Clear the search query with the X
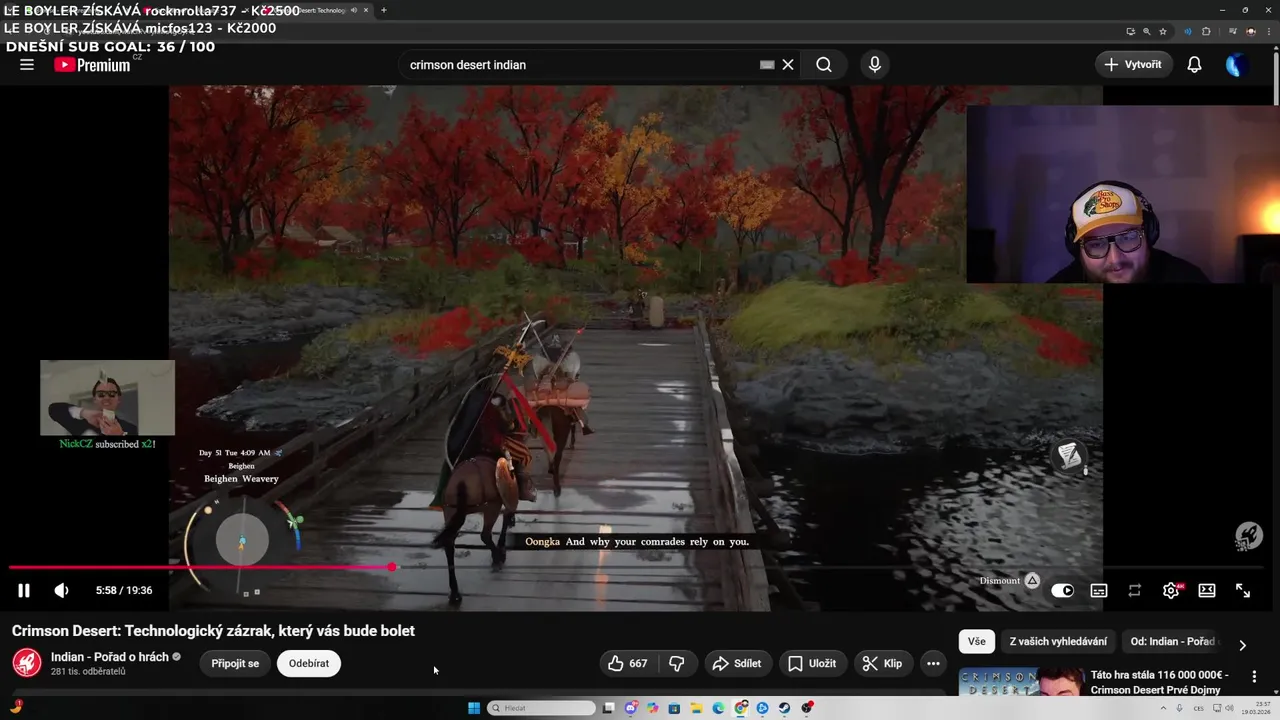1280x720 pixels. 788,65
